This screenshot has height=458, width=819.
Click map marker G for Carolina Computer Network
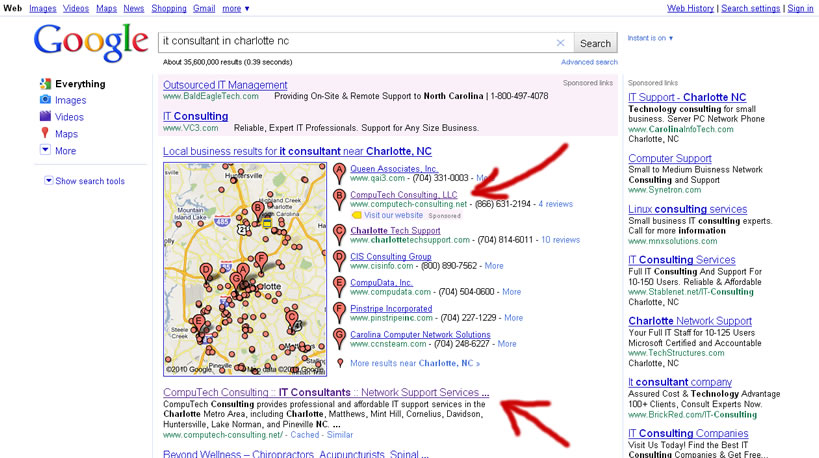340,338
